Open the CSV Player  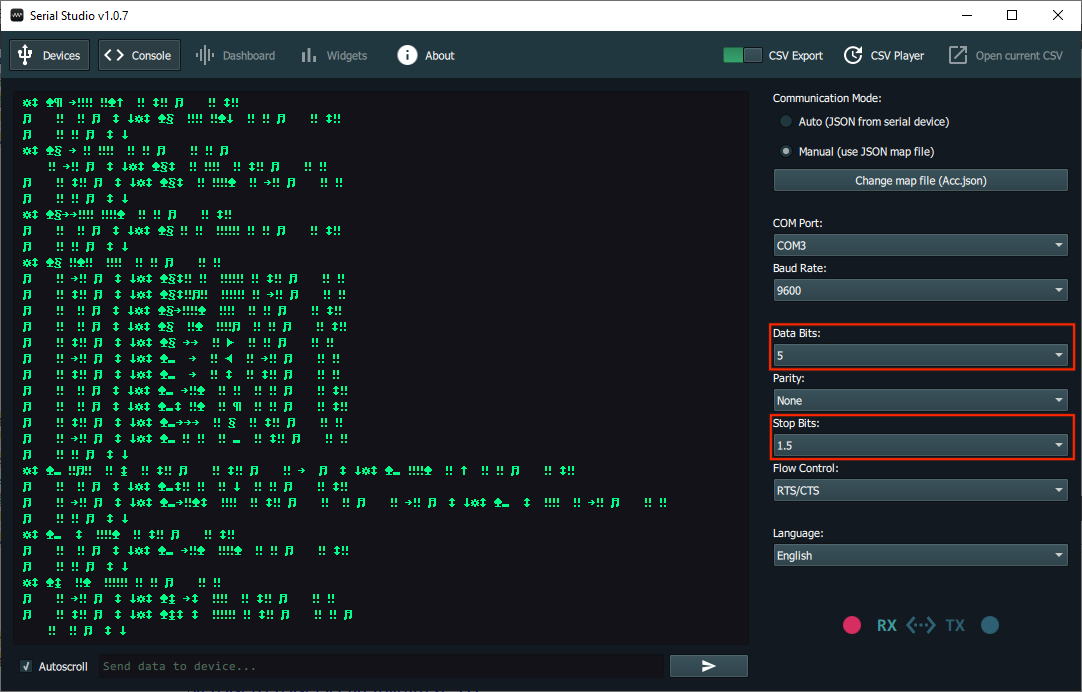[884, 55]
